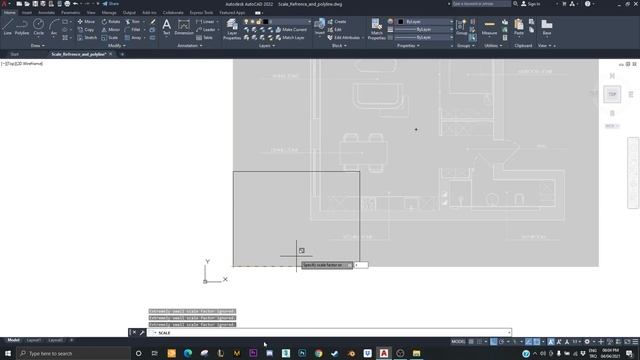Sign in to Autodesk account

pyautogui.click(x=530, y=4)
